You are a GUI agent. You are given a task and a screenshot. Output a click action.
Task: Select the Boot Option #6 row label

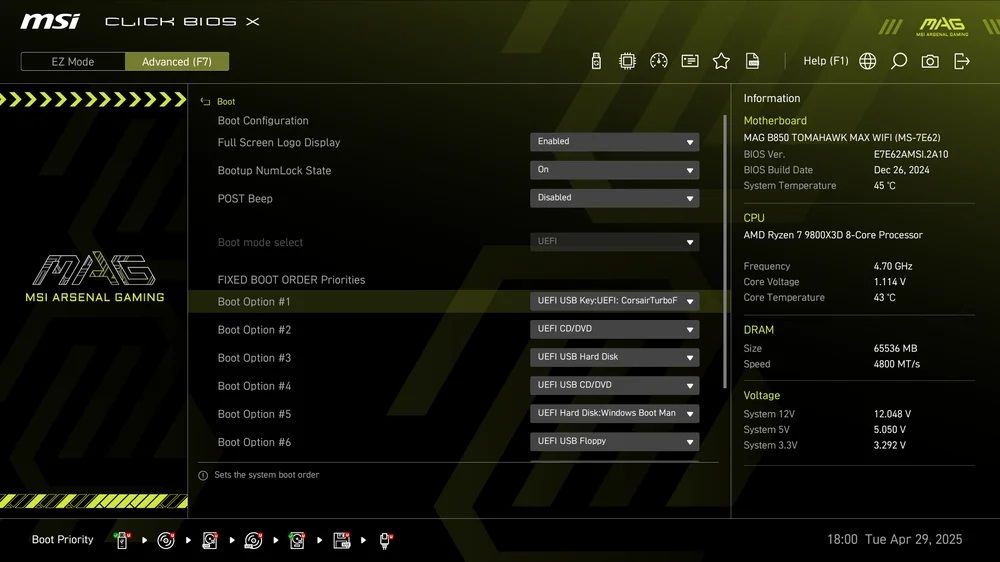pyautogui.click(x=254, y=442)
